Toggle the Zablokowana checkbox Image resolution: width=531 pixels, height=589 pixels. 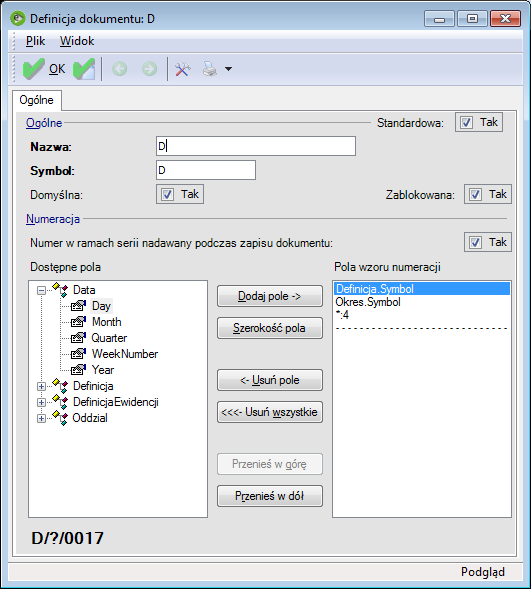coord(475,195)
